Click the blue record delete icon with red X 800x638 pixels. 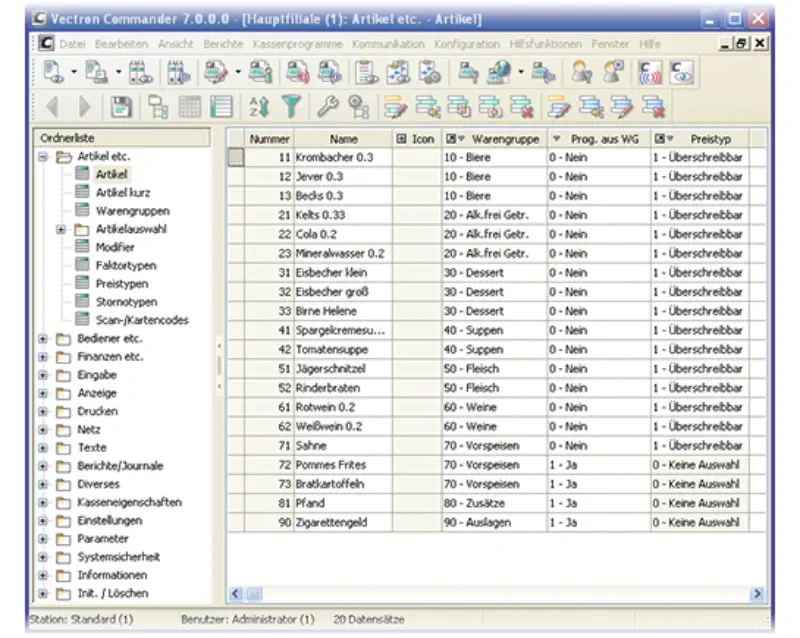tap(654, 107)
